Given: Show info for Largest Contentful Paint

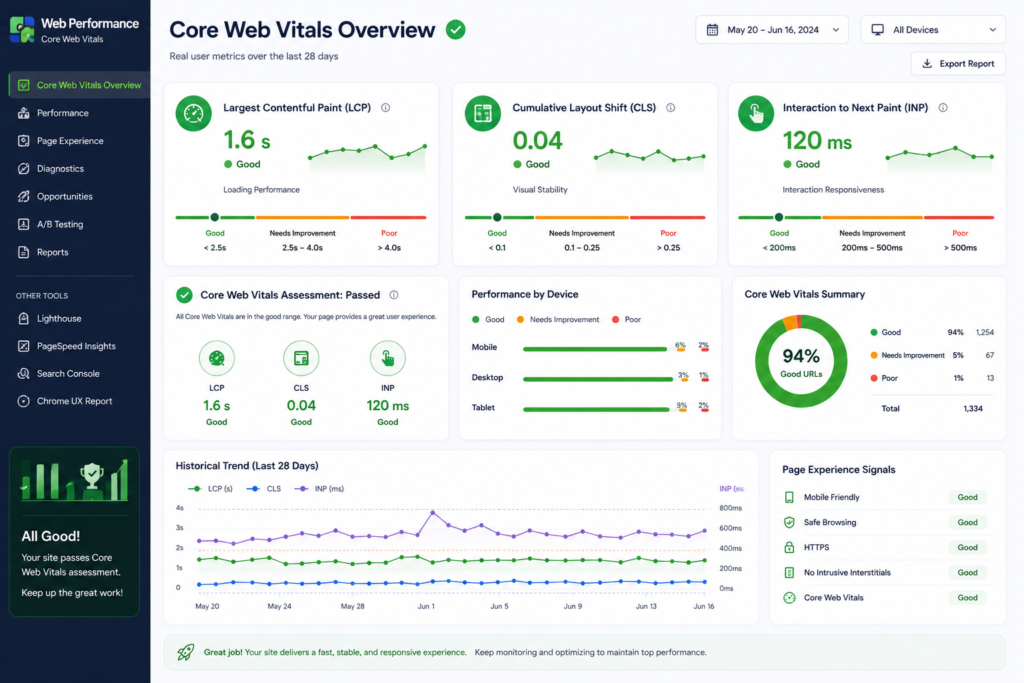Looking at the screenshot, I should (x=386, y=108).
